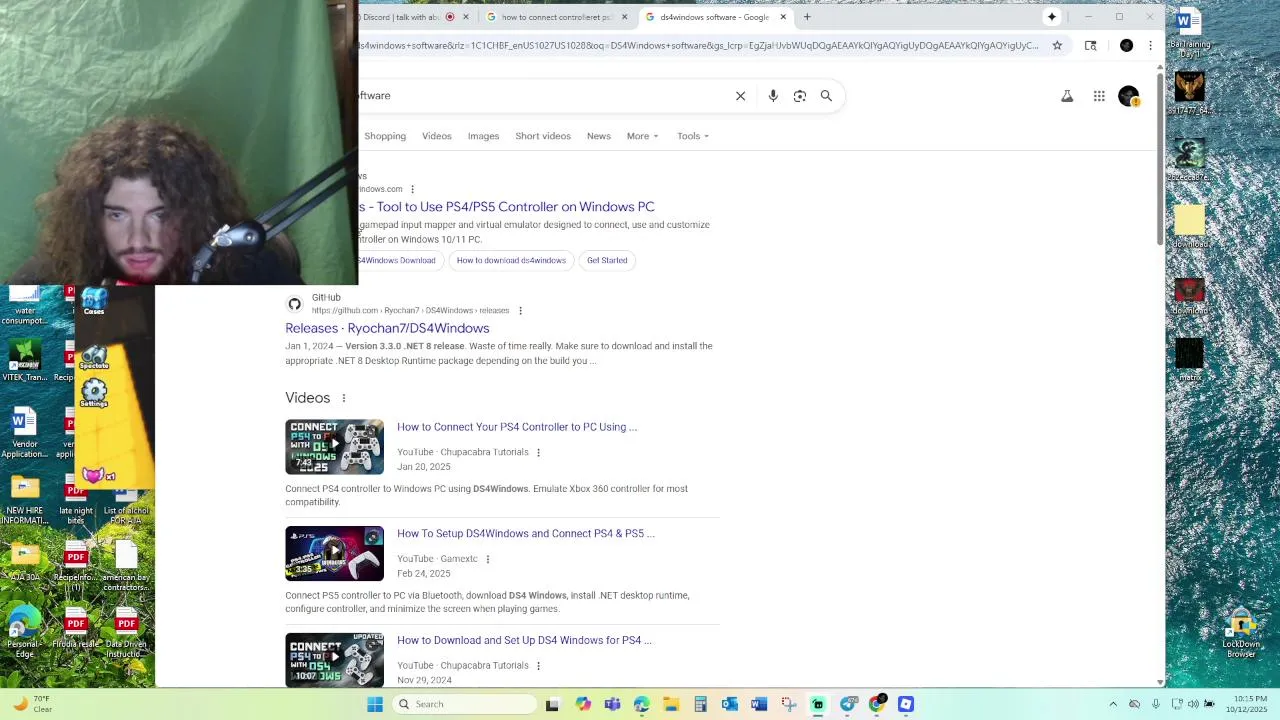Select LockDown Browser desktop icon
This screenshot has width=1280, height=720.
1241,635
